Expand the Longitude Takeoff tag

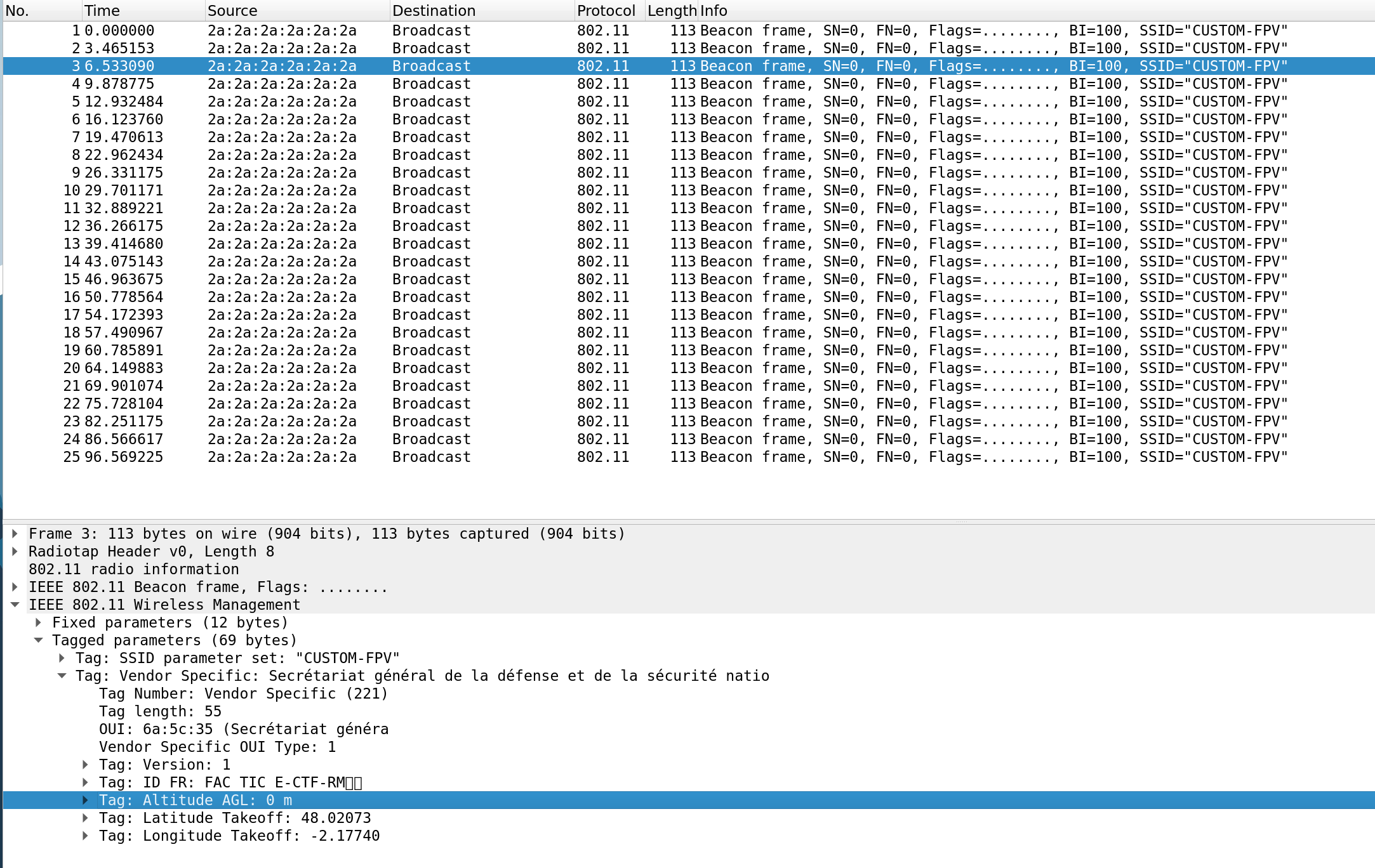(x=85, y=836)
